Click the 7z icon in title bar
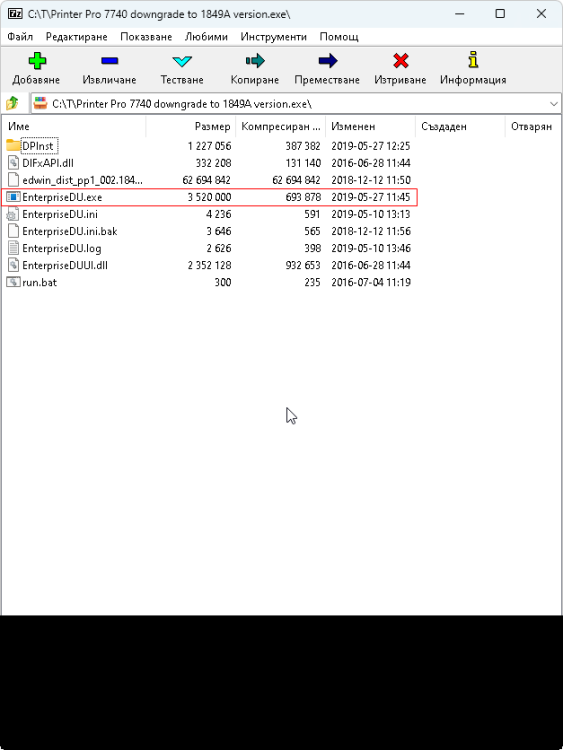The width and height of the screenshot is (563, 750). 15,14
